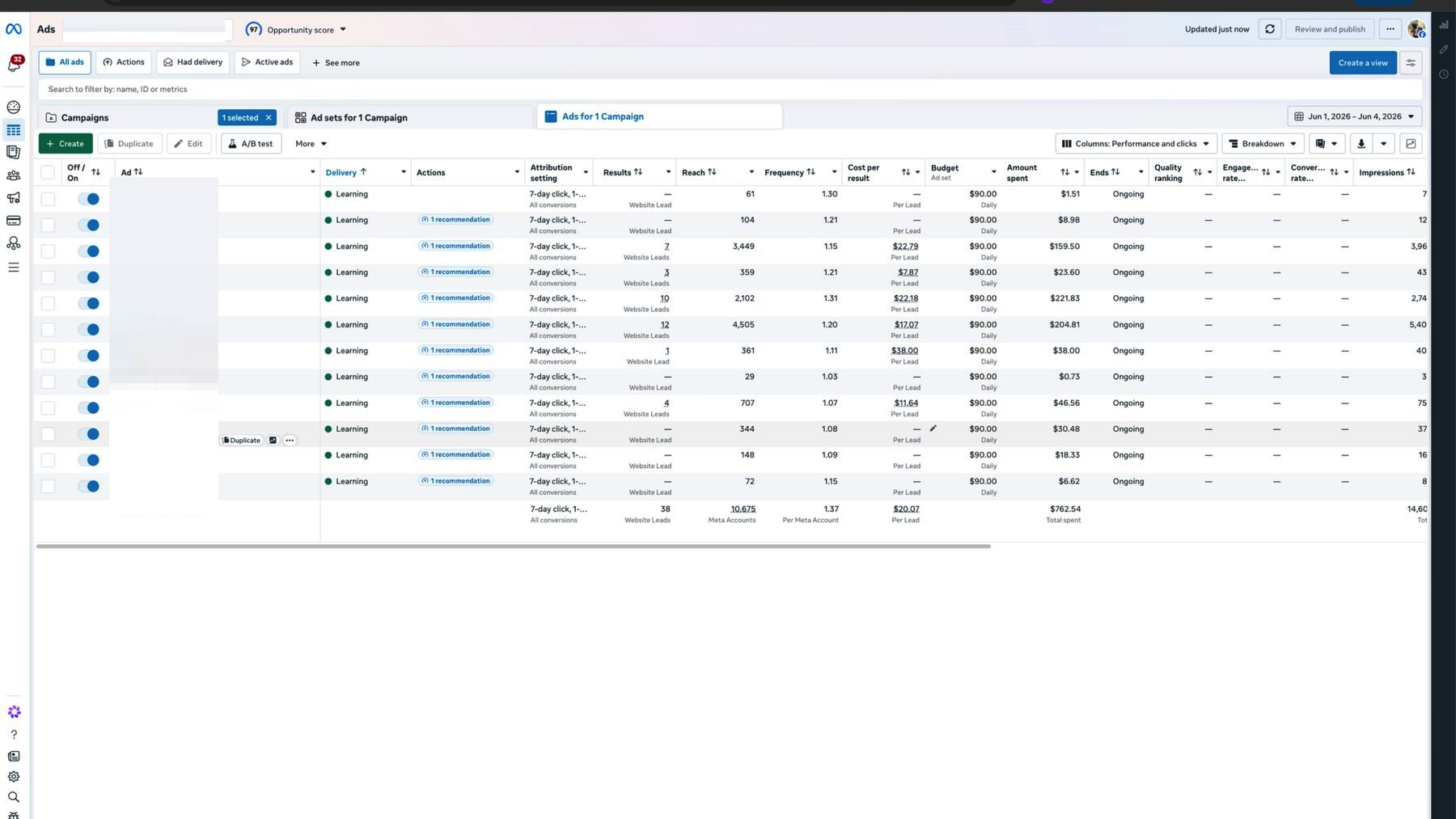The image size is (1456, 819).
Task: Open view filter settings icon next to Create a view
Action: tap(1411, 62)
